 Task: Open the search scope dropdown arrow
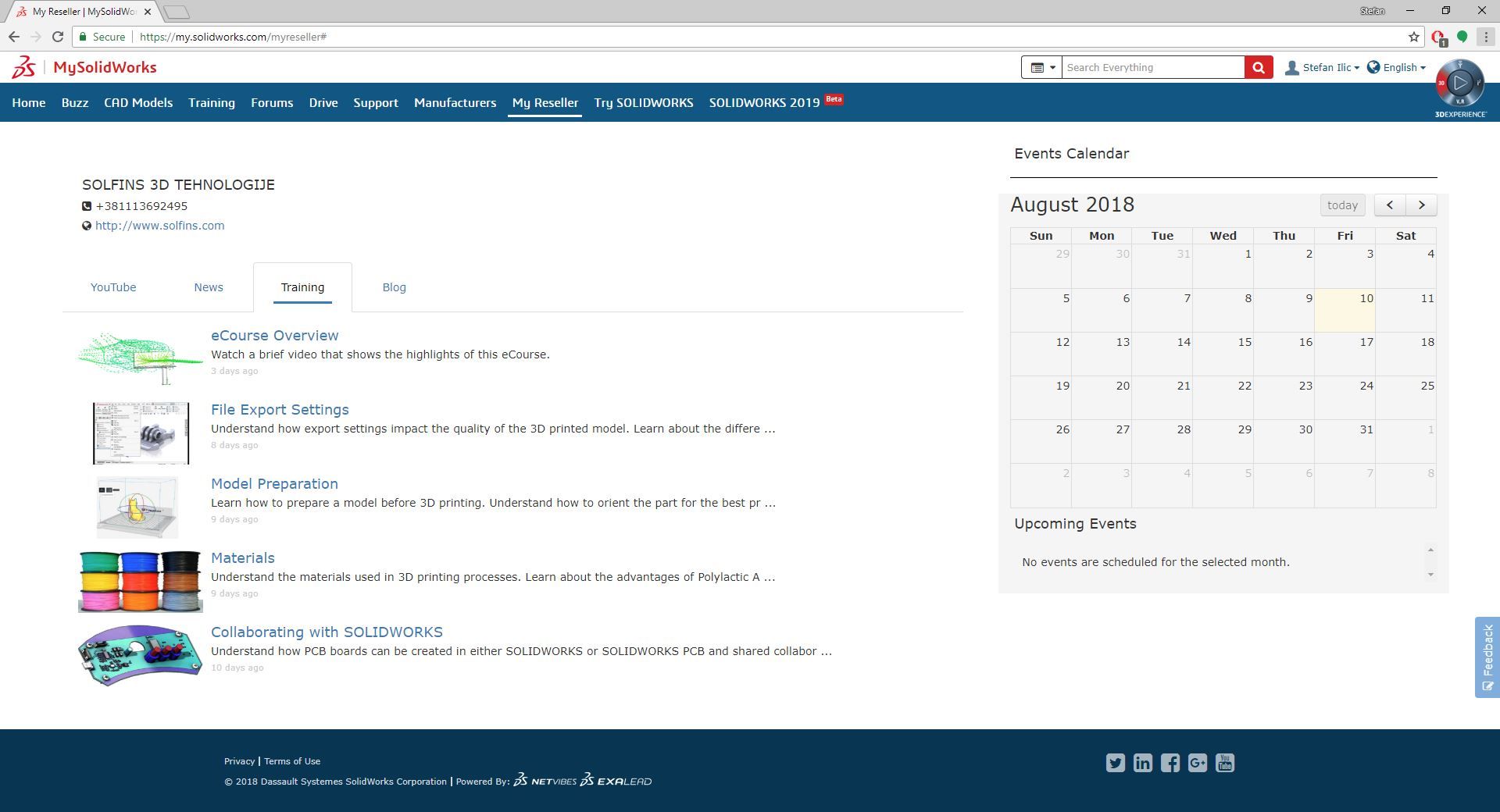pos(1052,67)
